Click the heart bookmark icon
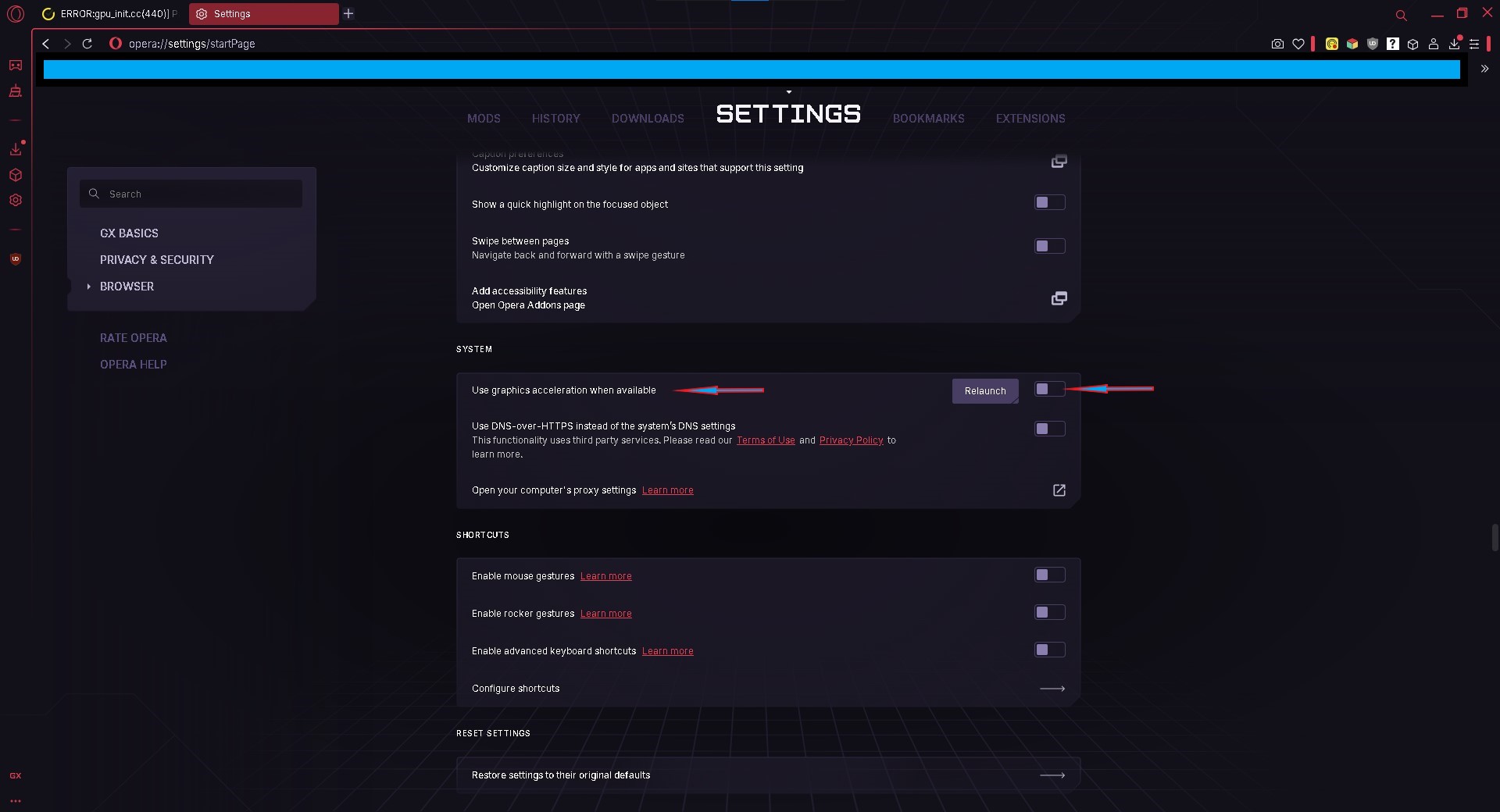The image size is (1500, 812). tap(1298, 45)
